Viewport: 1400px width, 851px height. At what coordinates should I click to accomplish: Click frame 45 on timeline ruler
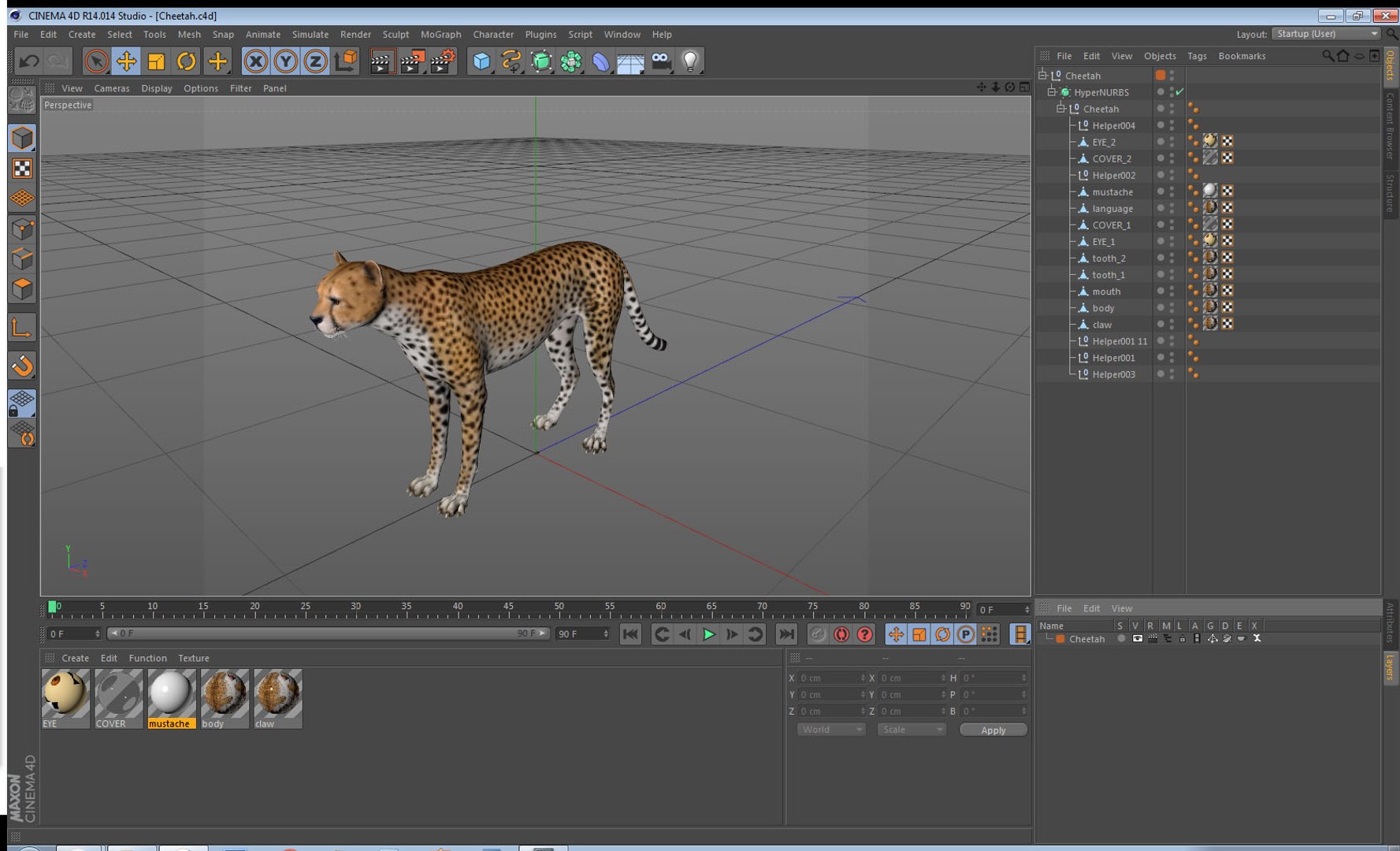click(x=508, y=608)
